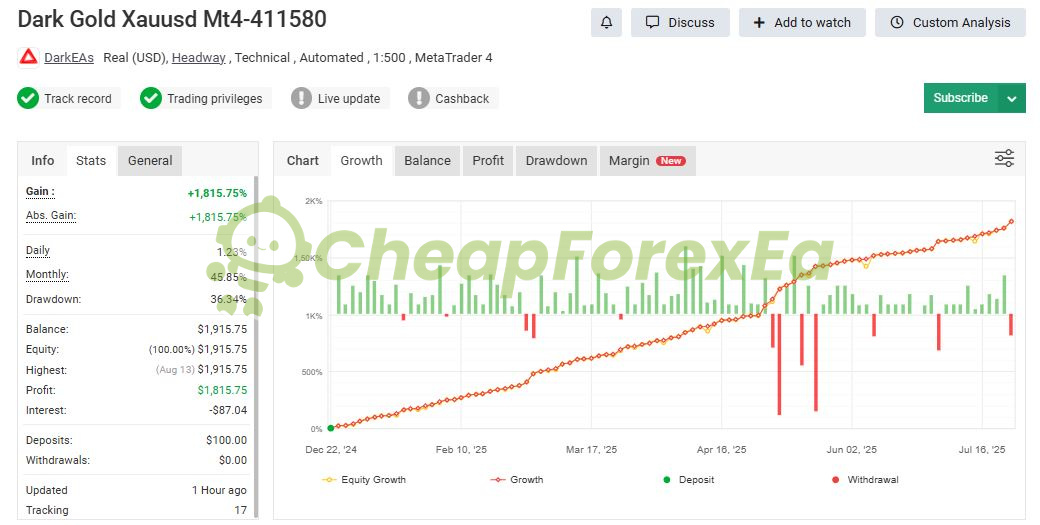
Task: Click the last growth point on chart
Action: (x=1011, y=221)
